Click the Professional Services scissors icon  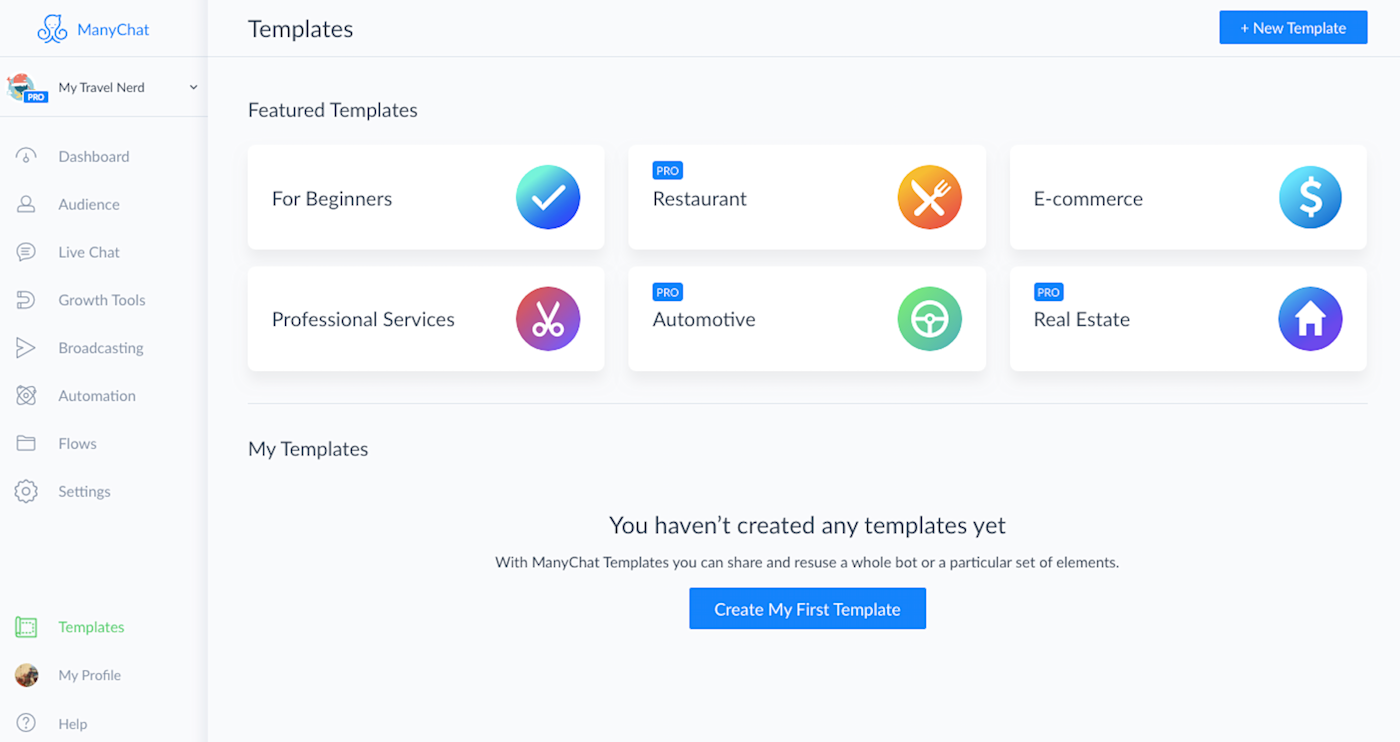[548, 318]
